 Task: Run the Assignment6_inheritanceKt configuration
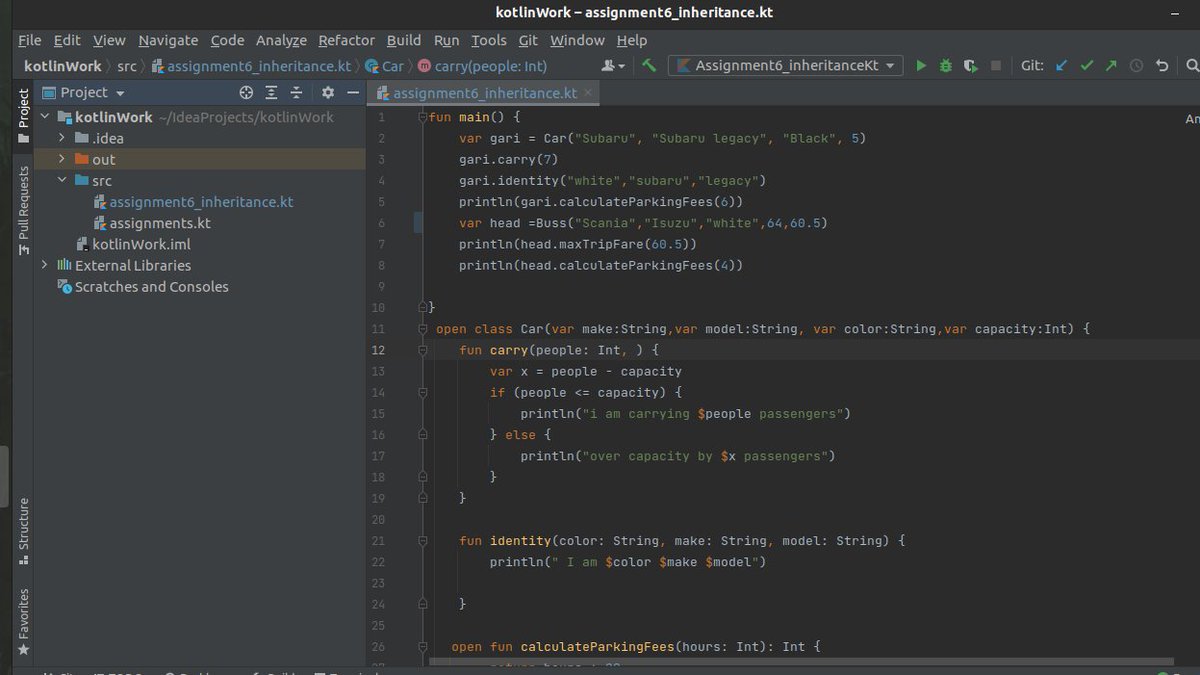[921, 64]
